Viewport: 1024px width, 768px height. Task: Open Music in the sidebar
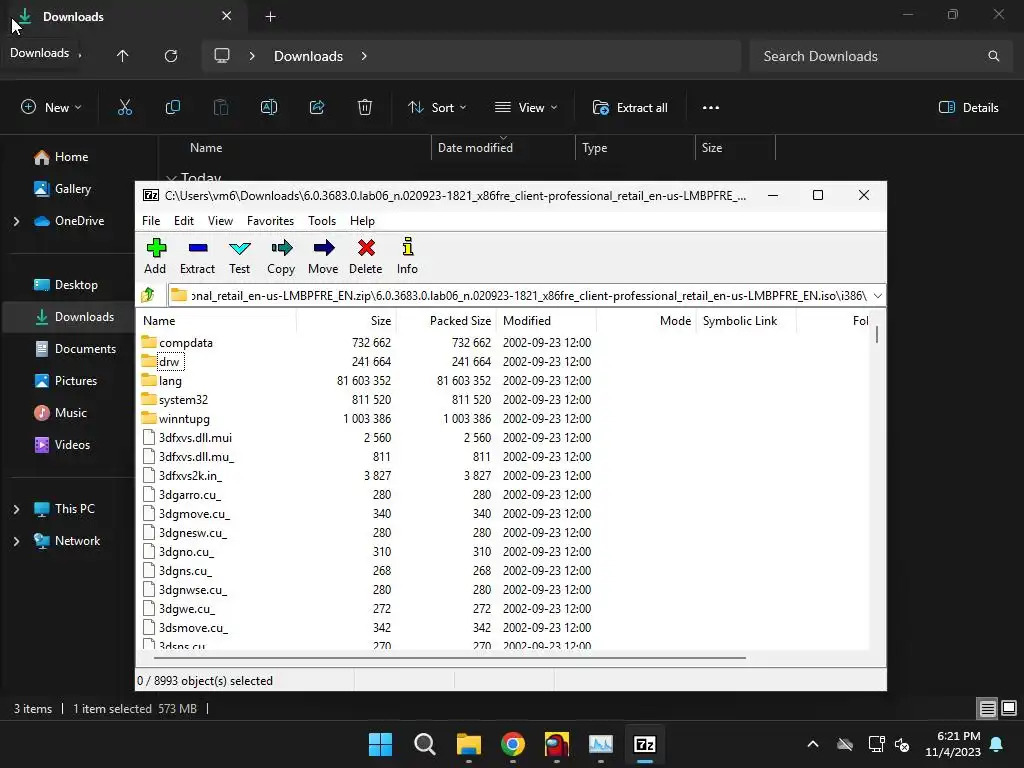71,413
